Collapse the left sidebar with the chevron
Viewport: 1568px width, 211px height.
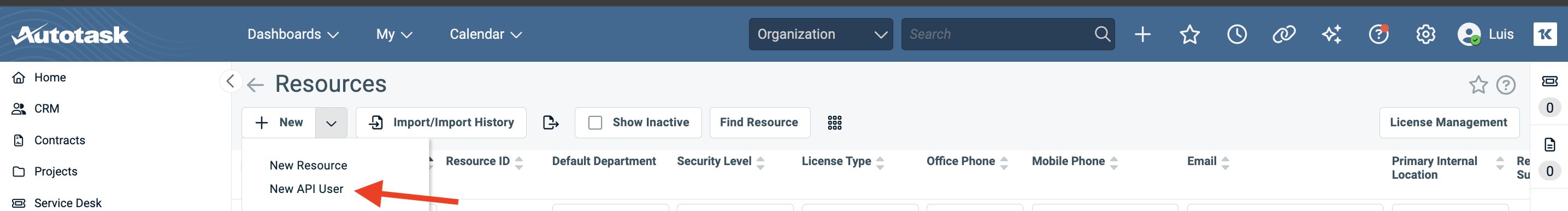230,80
